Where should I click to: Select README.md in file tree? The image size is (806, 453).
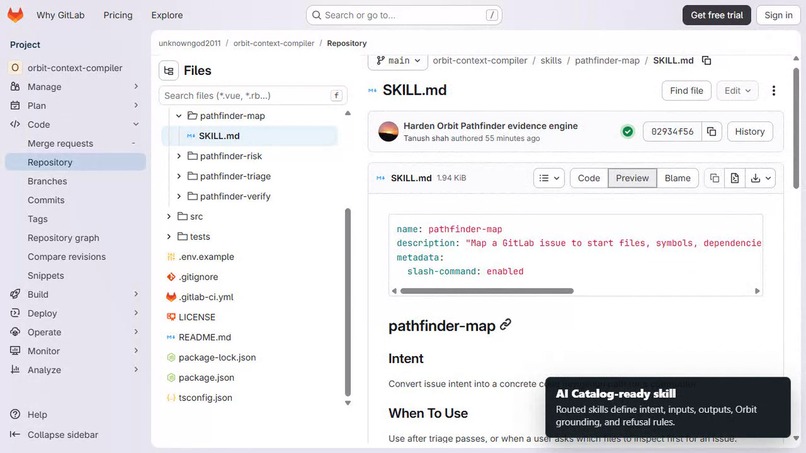pyautogui.click(x=205, y=337)
